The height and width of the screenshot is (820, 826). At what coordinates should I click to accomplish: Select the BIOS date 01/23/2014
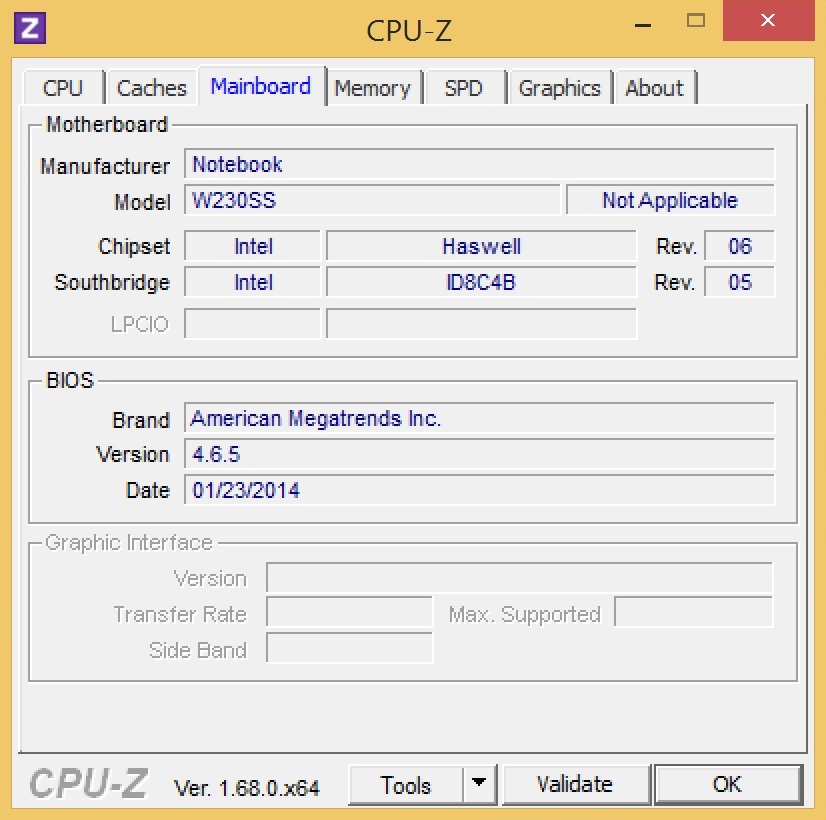click(479, 490)
